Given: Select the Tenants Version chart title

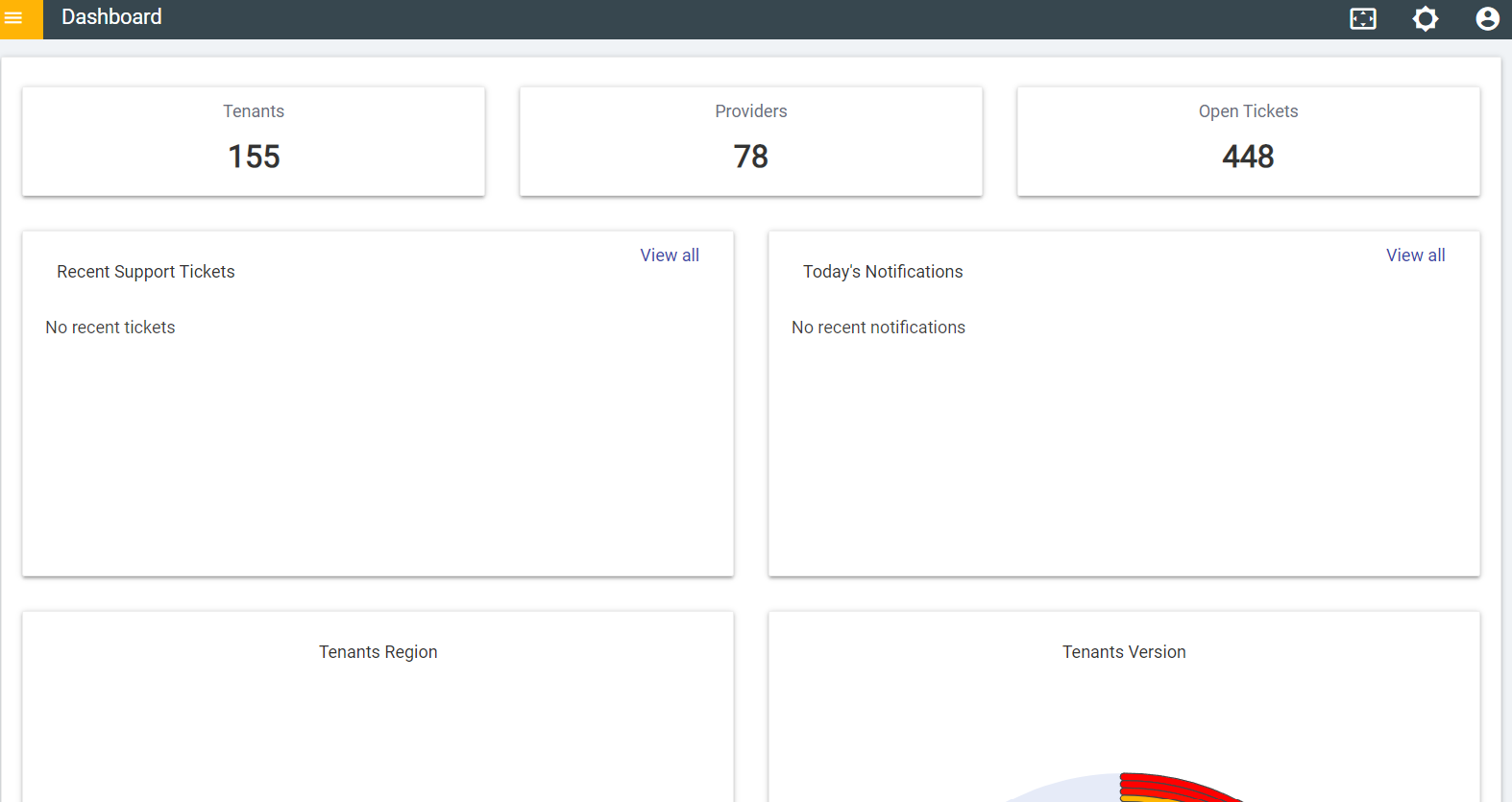Looking at the screenshot, I should coord(1124,652).
